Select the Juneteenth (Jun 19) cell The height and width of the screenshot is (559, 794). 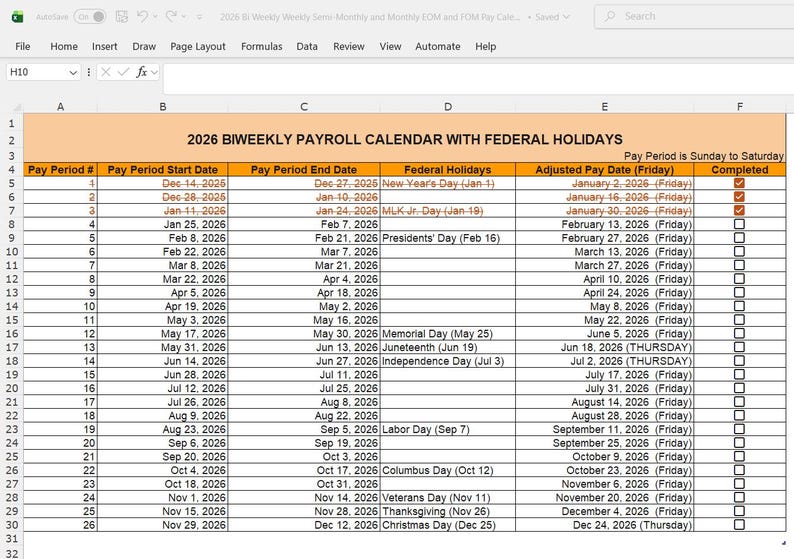[x=448, y=347]
